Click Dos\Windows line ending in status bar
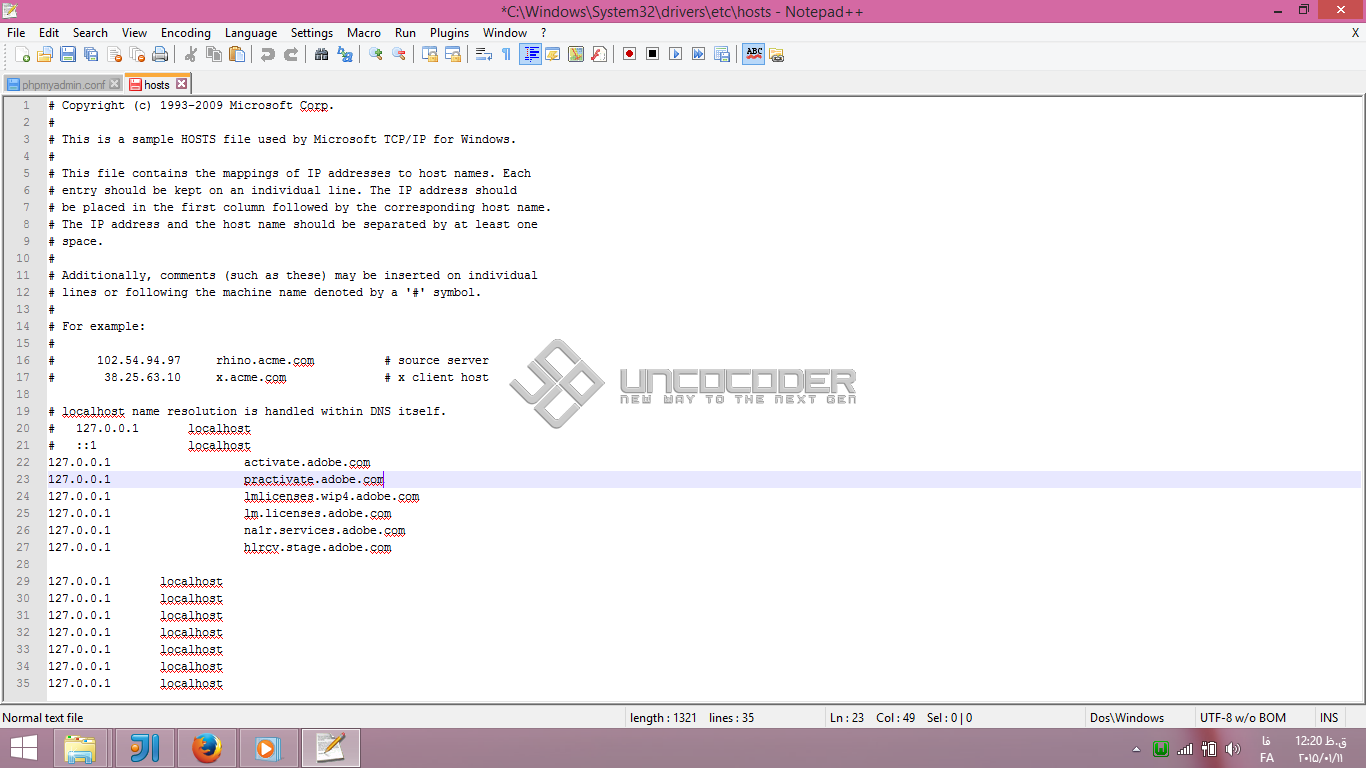The image size is (1366, 768). click(x=1128, y=718)
